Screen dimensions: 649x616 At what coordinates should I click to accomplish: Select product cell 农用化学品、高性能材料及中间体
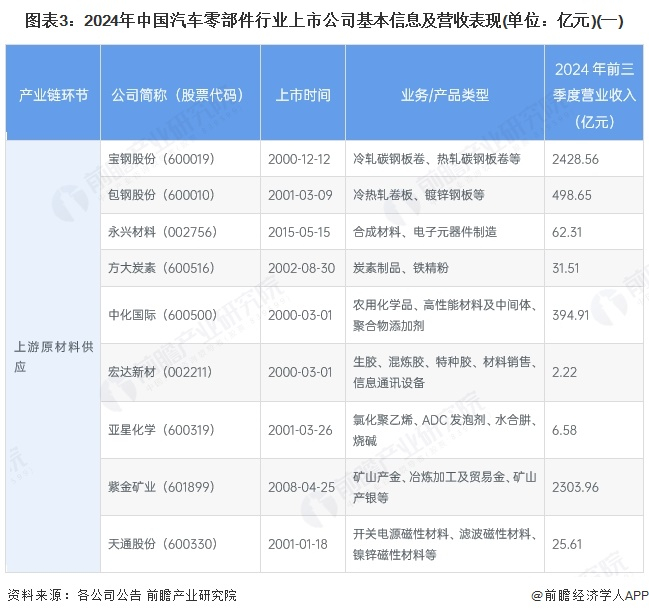(445, 315)
